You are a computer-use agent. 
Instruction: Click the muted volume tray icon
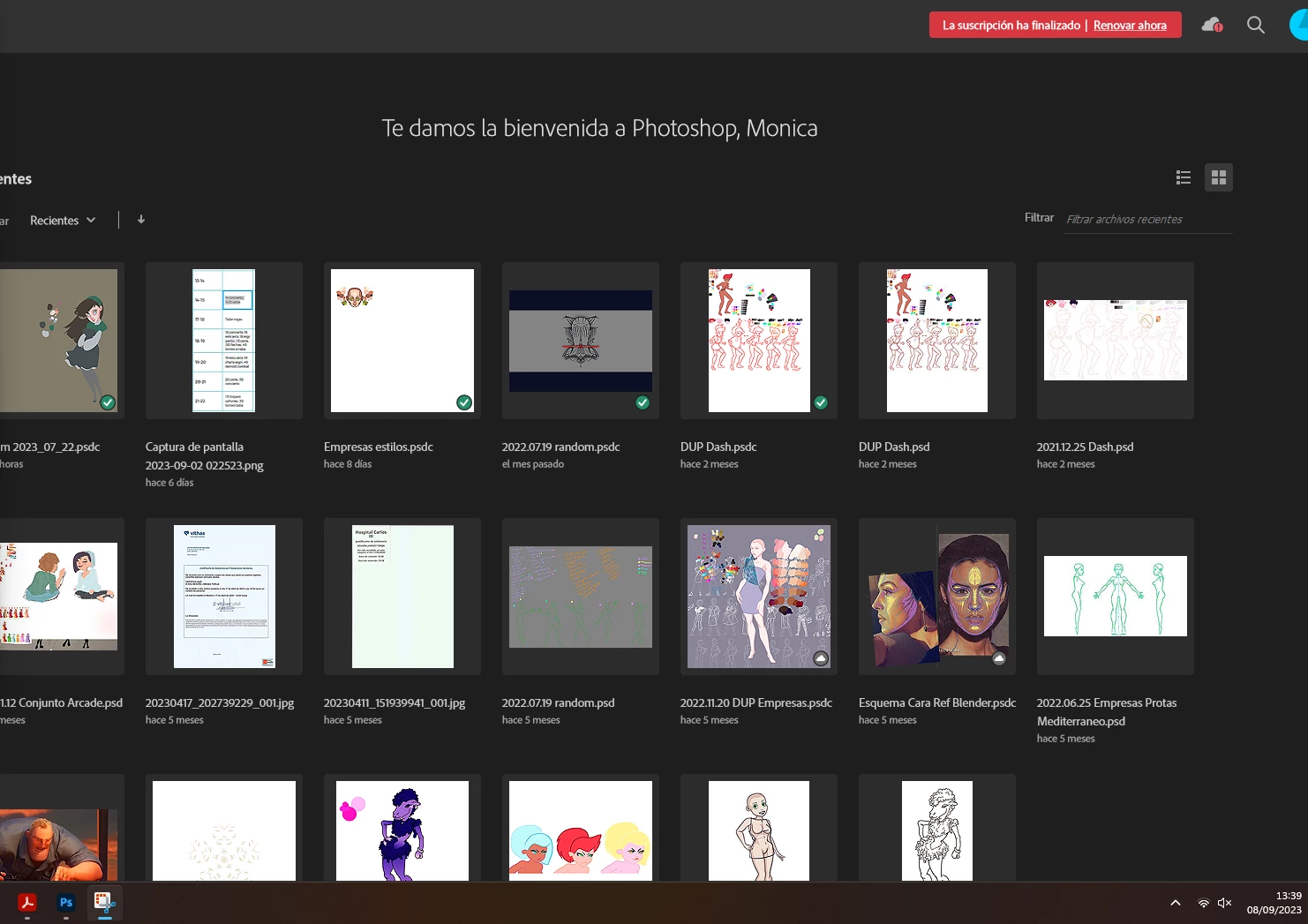point(1224,903)
